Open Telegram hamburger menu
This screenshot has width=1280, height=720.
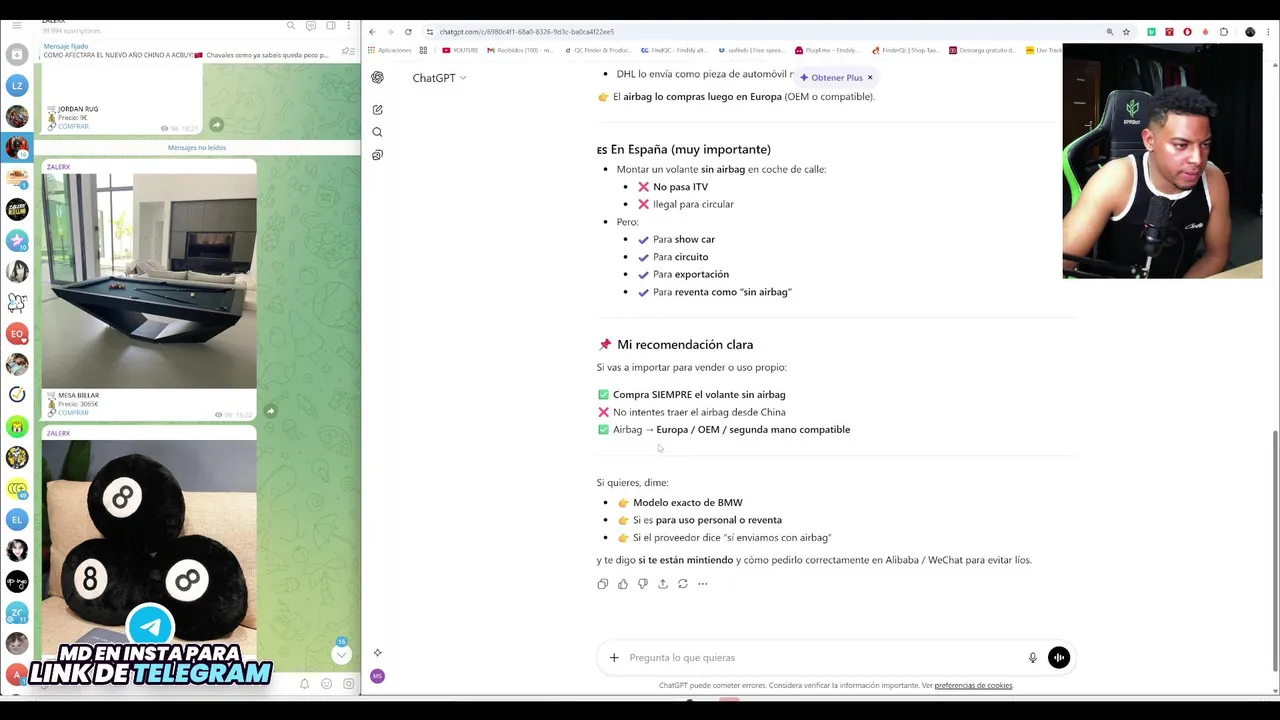[16, 25]
